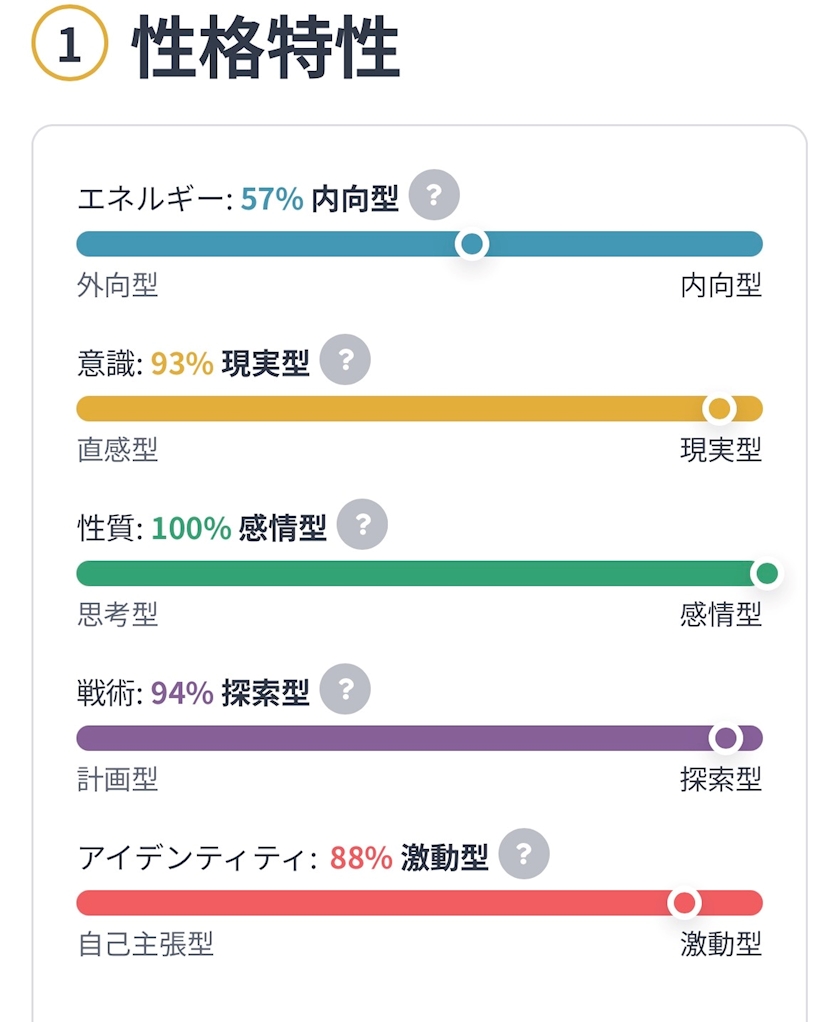Screen dimensions: 840x1022
Task: Click the blue エネルギー slider handle
Action: pos(472,244)
